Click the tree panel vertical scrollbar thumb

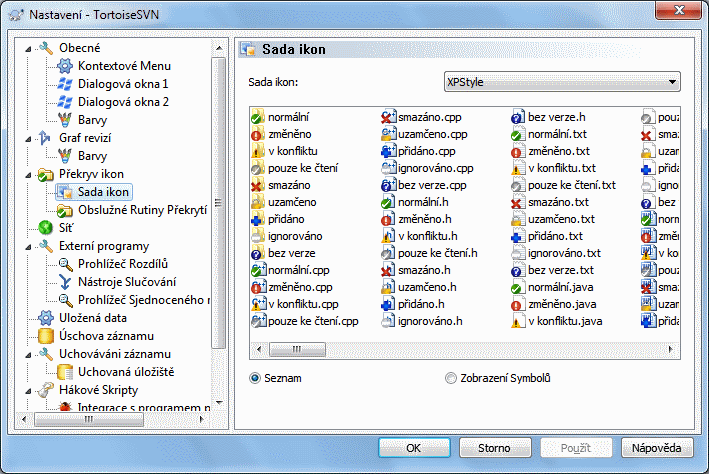point(219,203)
